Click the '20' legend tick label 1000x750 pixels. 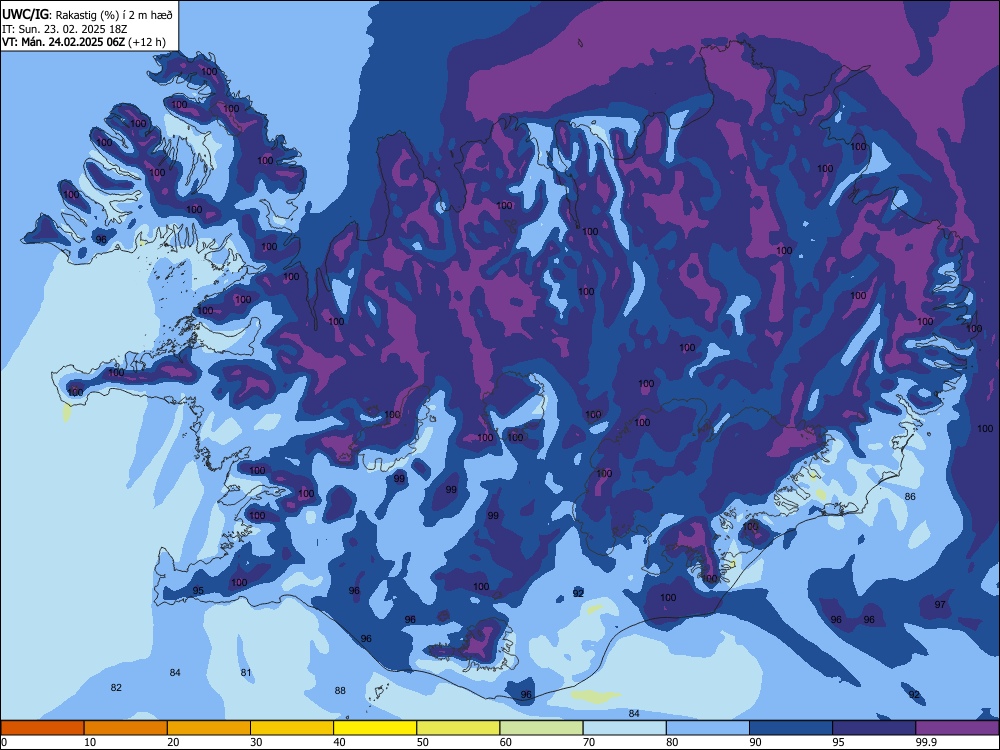click(x=173, y=742)
